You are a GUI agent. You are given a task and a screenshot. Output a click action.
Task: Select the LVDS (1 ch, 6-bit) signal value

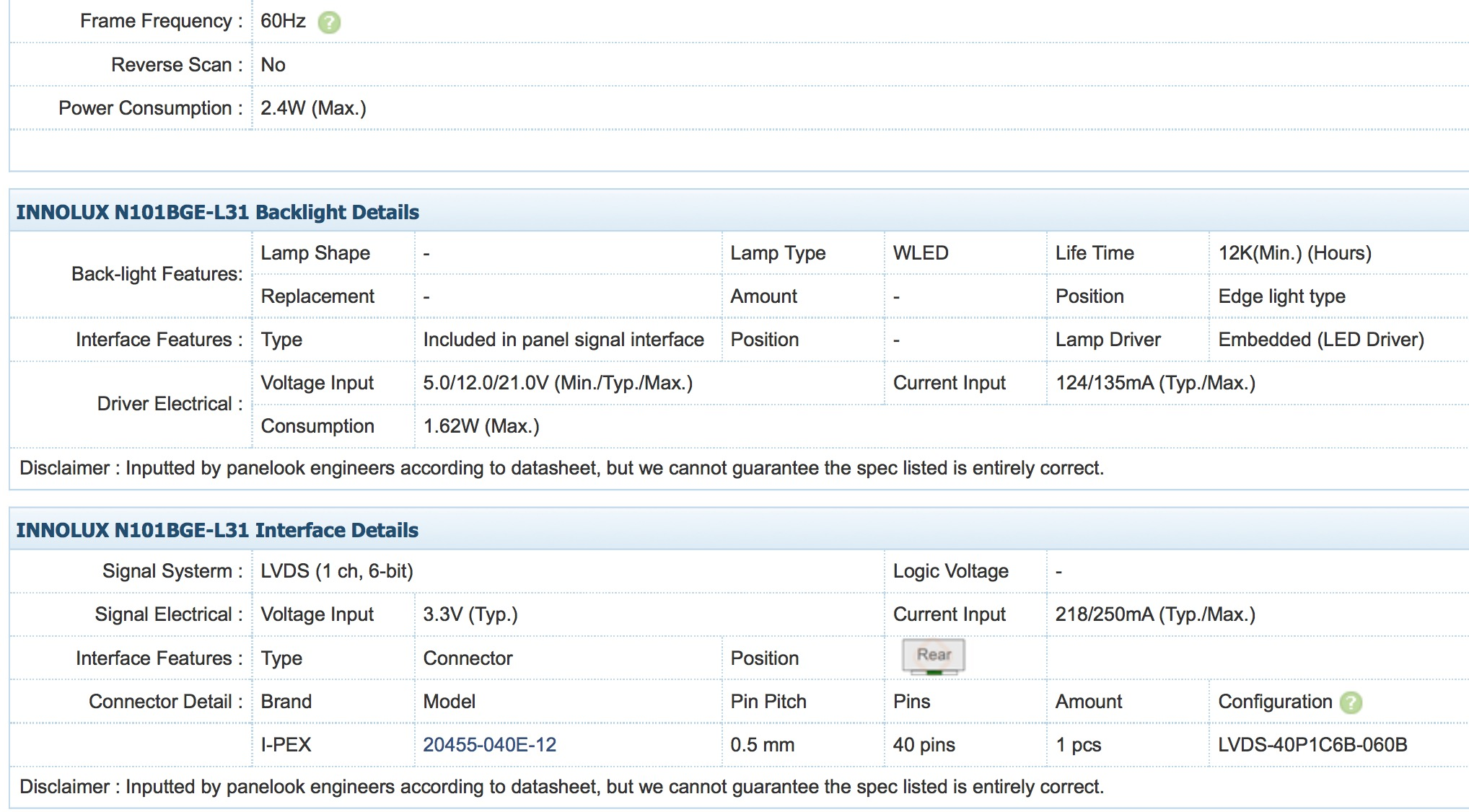337,571
